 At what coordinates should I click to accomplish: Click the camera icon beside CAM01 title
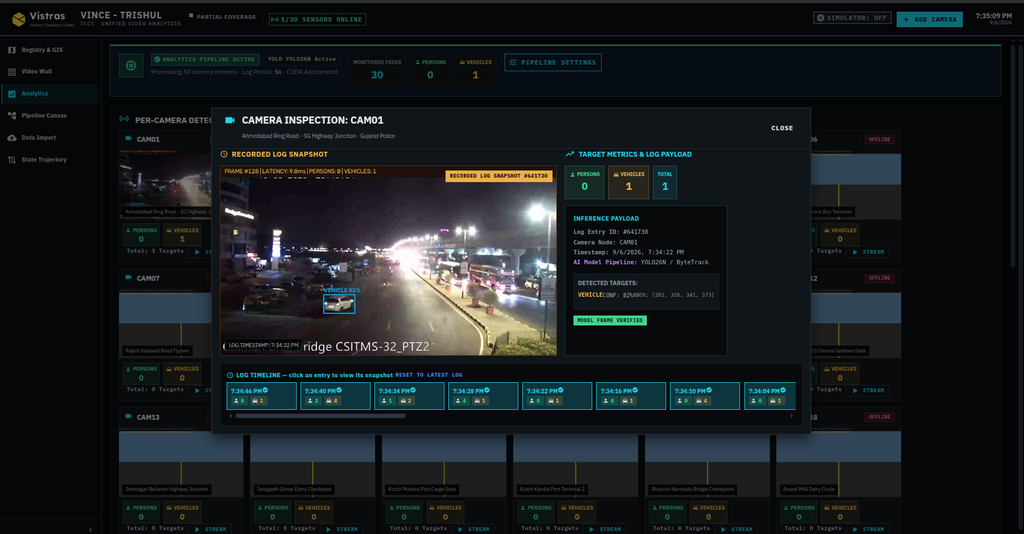[230, 120]
